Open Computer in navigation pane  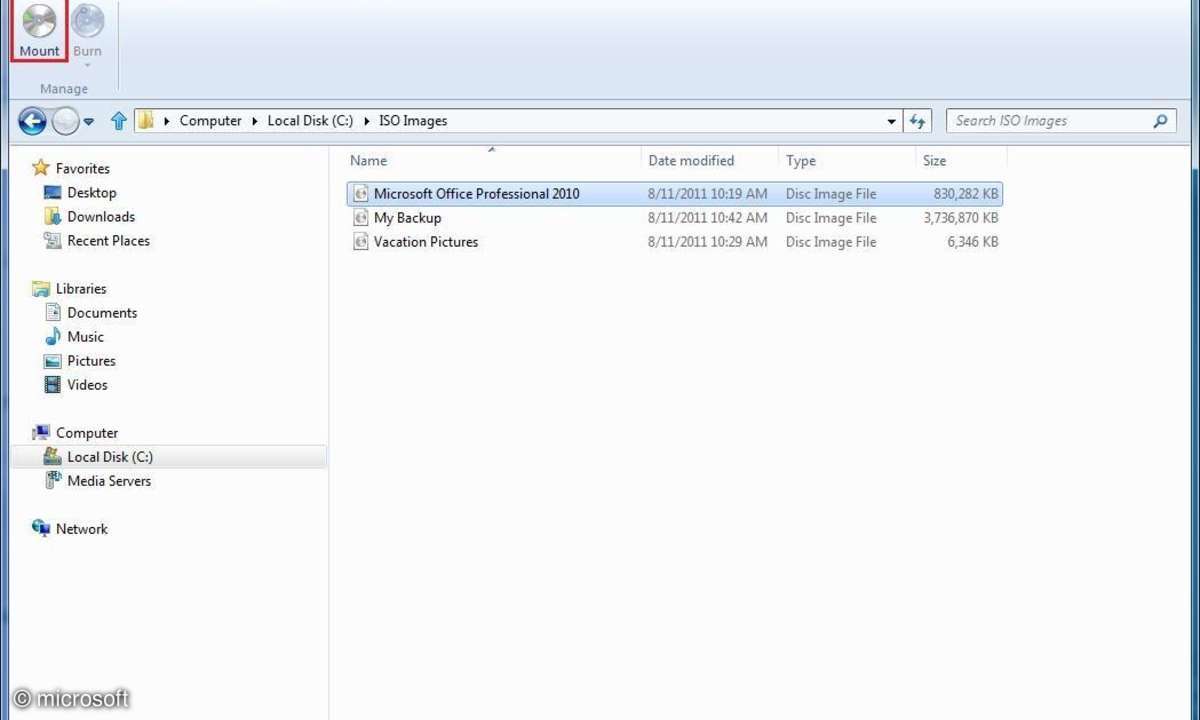[87, 433]
